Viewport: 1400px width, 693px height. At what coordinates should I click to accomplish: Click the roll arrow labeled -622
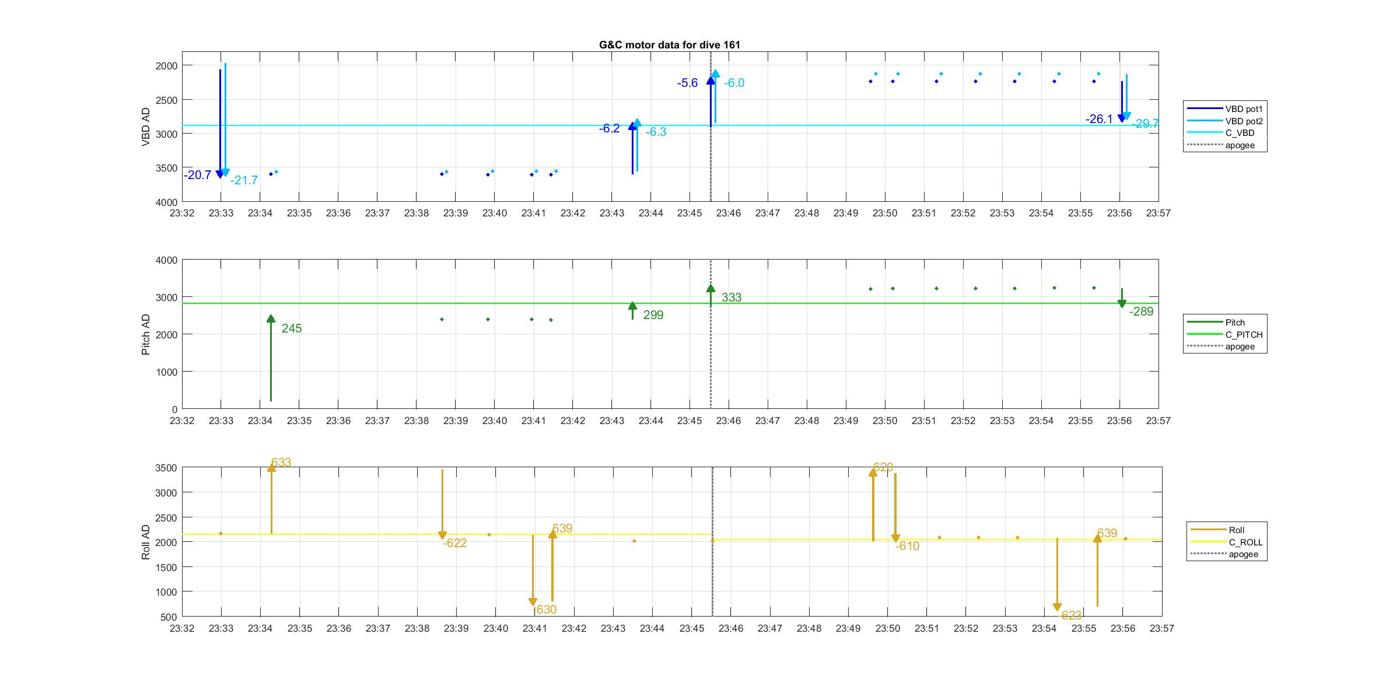pos(442,505)
